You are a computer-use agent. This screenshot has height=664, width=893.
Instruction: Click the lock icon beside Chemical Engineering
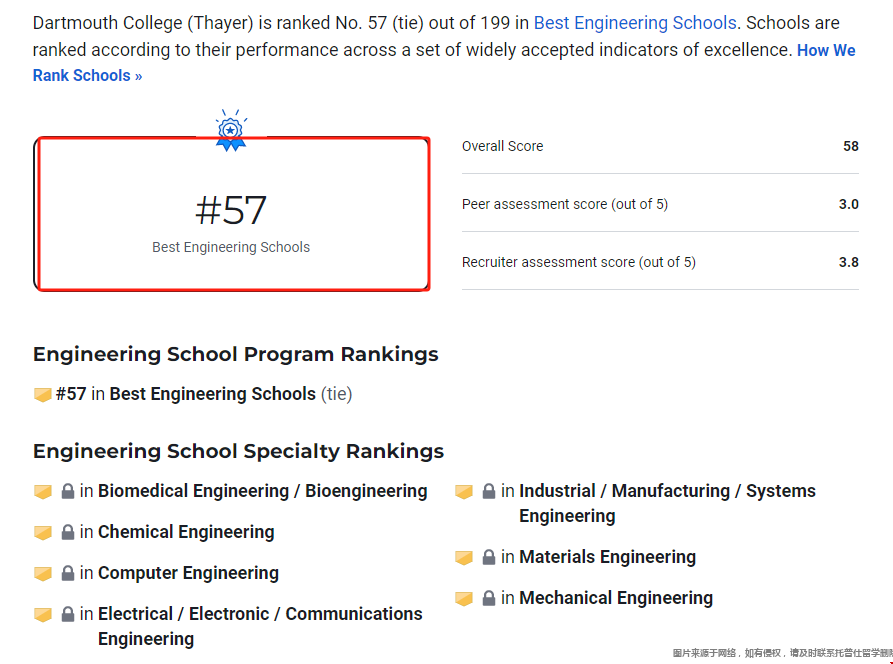tap(68, 532)
